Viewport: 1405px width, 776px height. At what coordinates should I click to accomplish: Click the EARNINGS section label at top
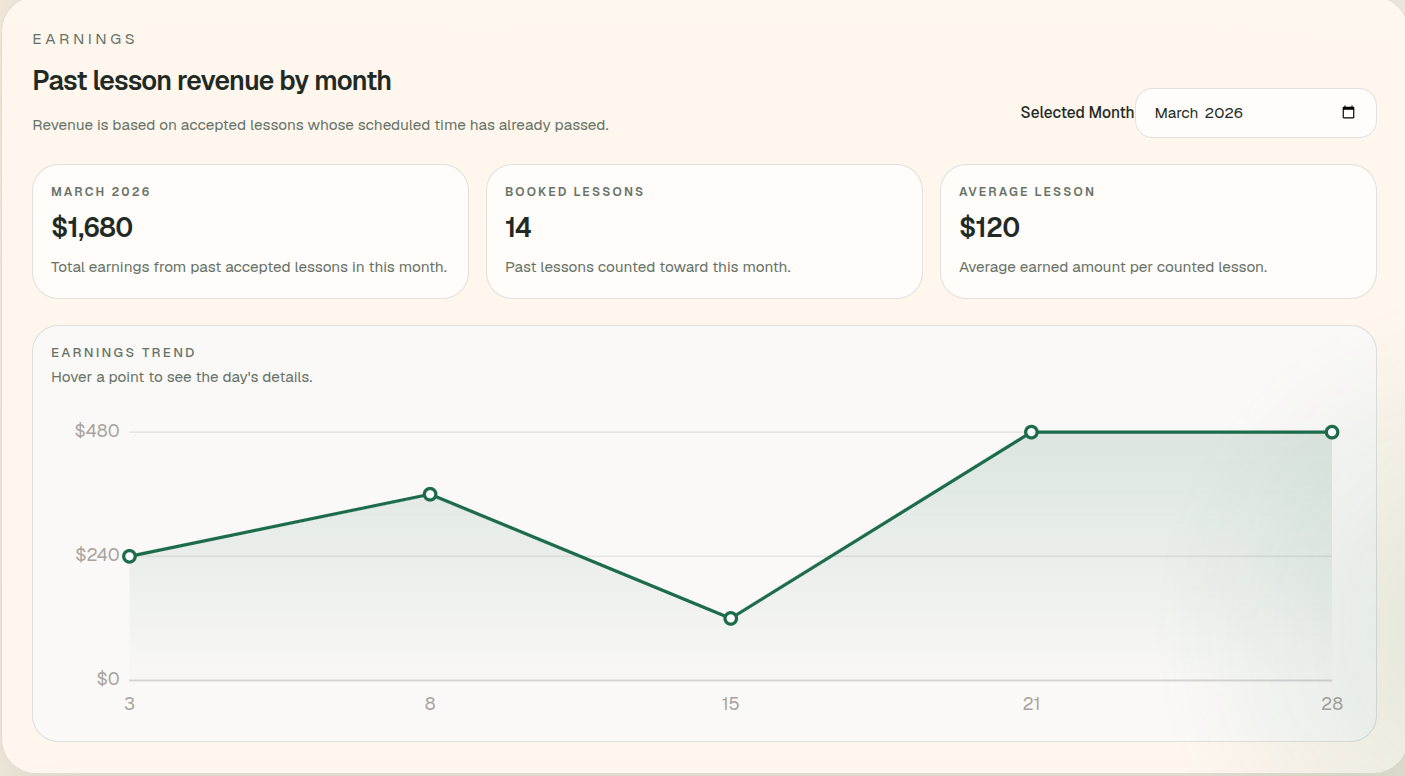(84, 40)
